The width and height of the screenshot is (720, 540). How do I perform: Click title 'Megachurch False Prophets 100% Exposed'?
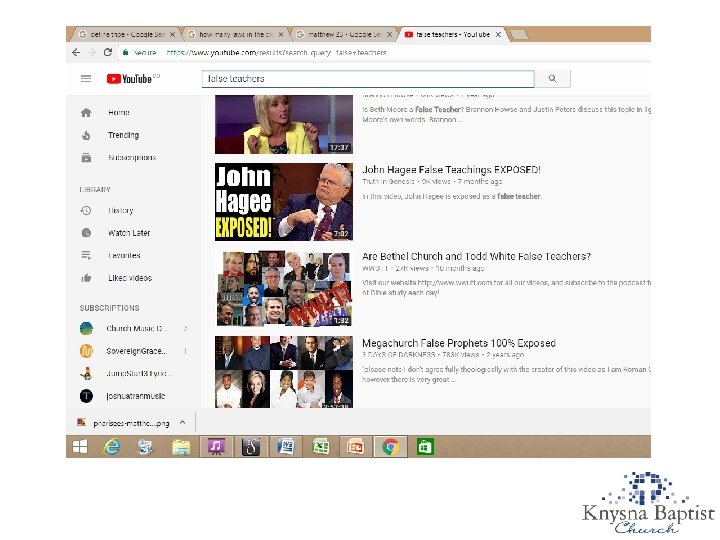pyautogui.click(x=459, y=343)
